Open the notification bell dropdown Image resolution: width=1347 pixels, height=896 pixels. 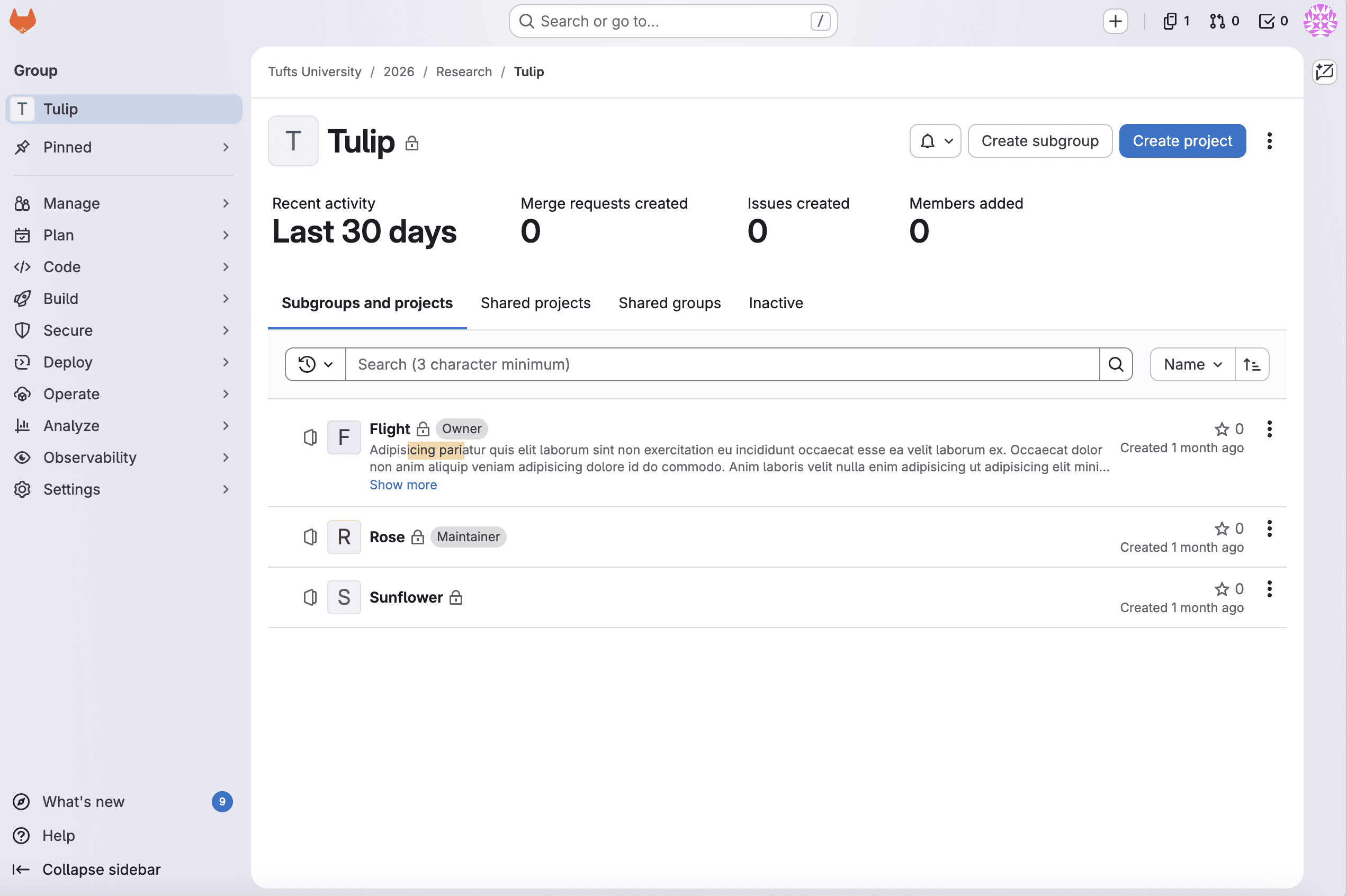935,140
